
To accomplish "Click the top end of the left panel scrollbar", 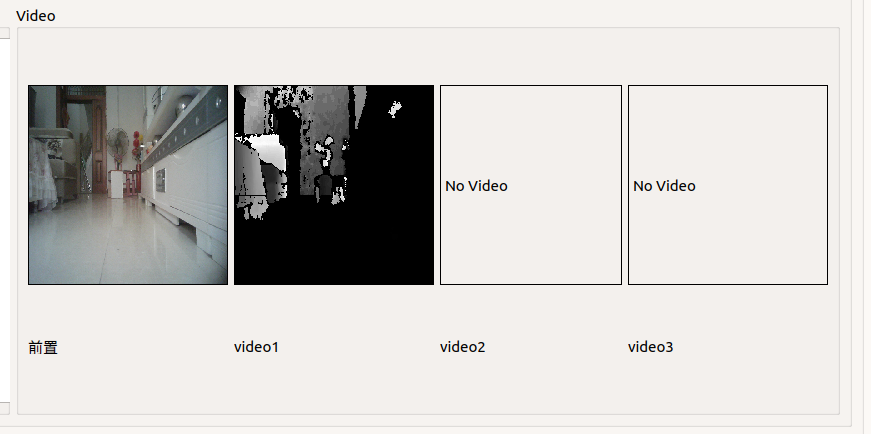I will [4, 33].
